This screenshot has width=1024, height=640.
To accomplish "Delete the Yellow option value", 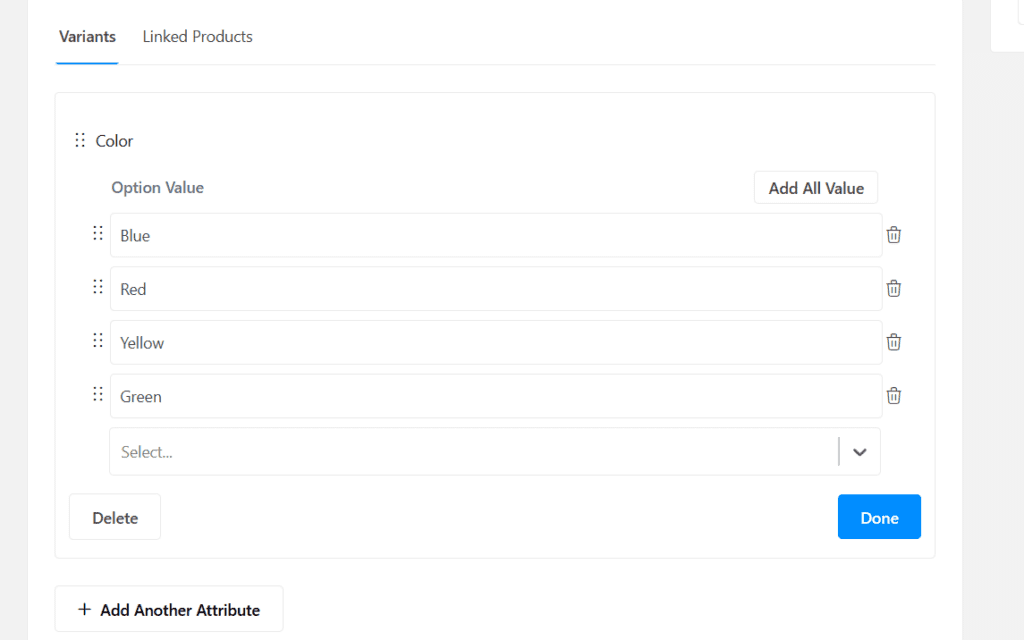I will pyautogui.click(x=893, y=342).
